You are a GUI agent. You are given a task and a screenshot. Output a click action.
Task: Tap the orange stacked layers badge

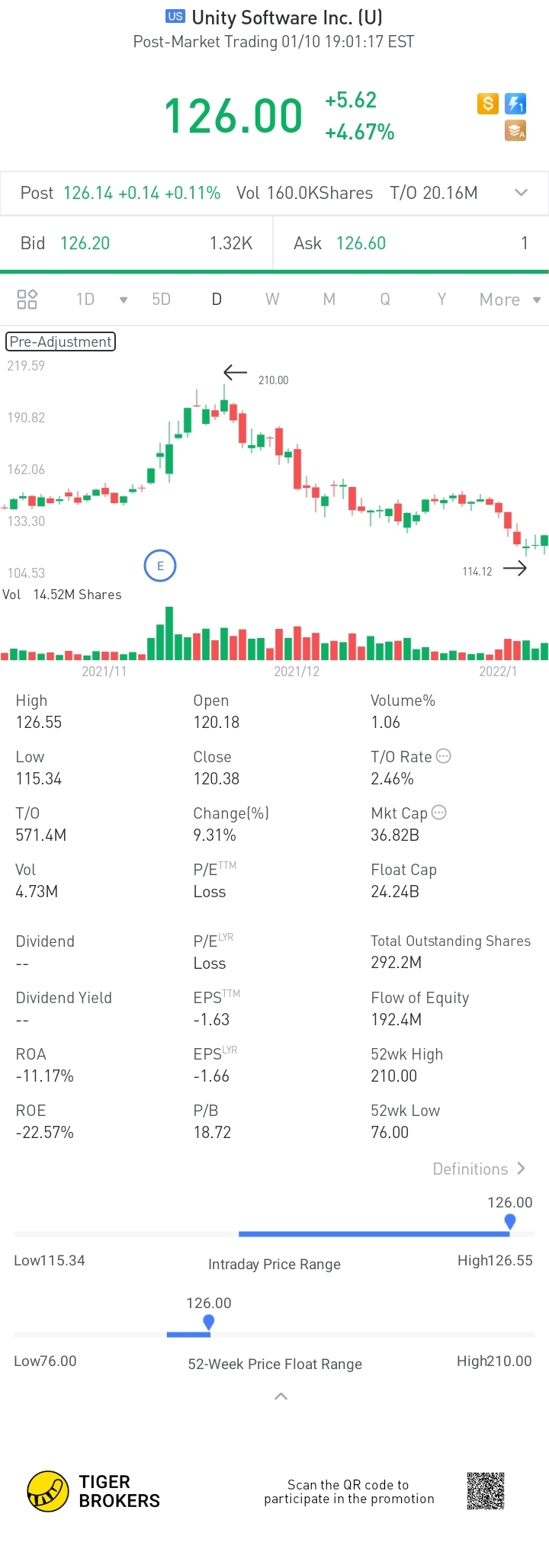pos(516,131)
